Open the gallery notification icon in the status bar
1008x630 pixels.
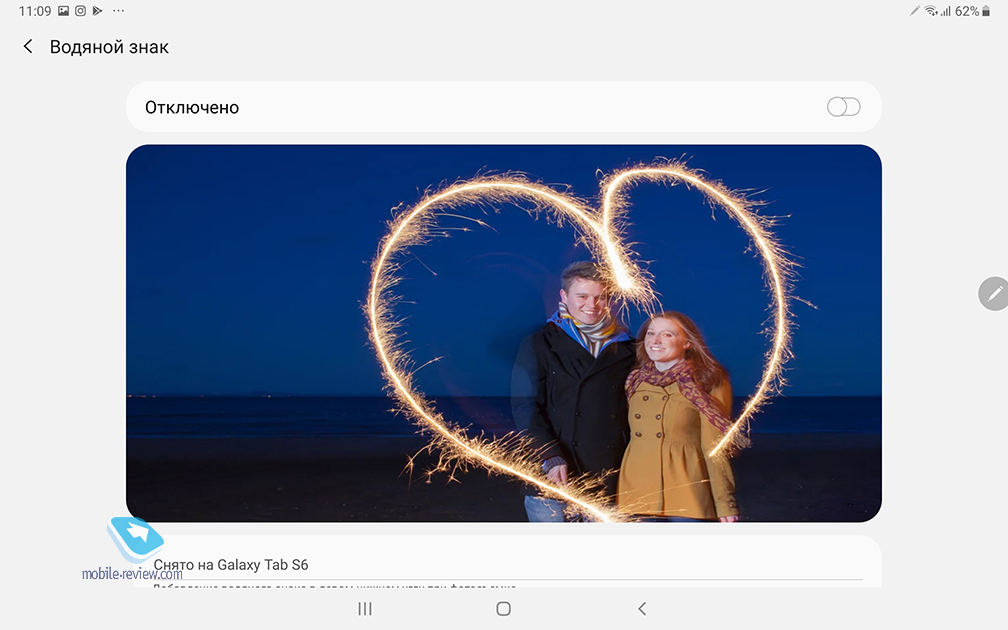(x=63, y=11)
